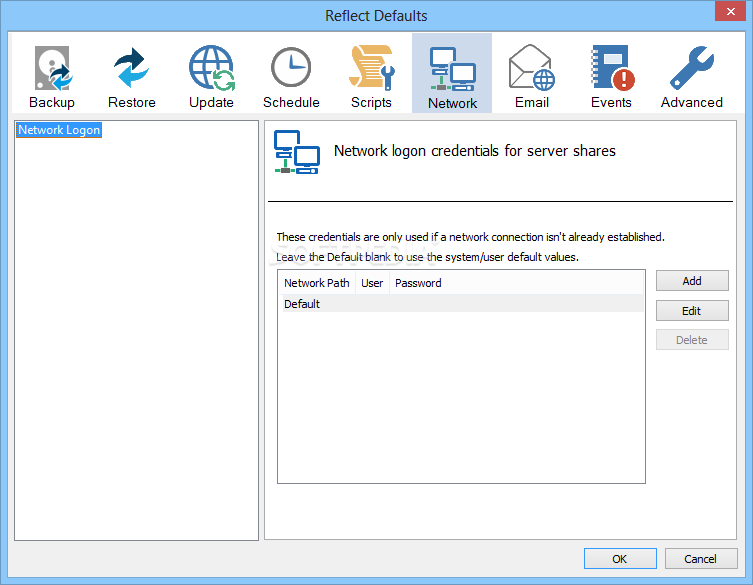The width and height of the screenshot is (753, 585).
Task: Select the Default row in credentials table
Action: point(462,304)
